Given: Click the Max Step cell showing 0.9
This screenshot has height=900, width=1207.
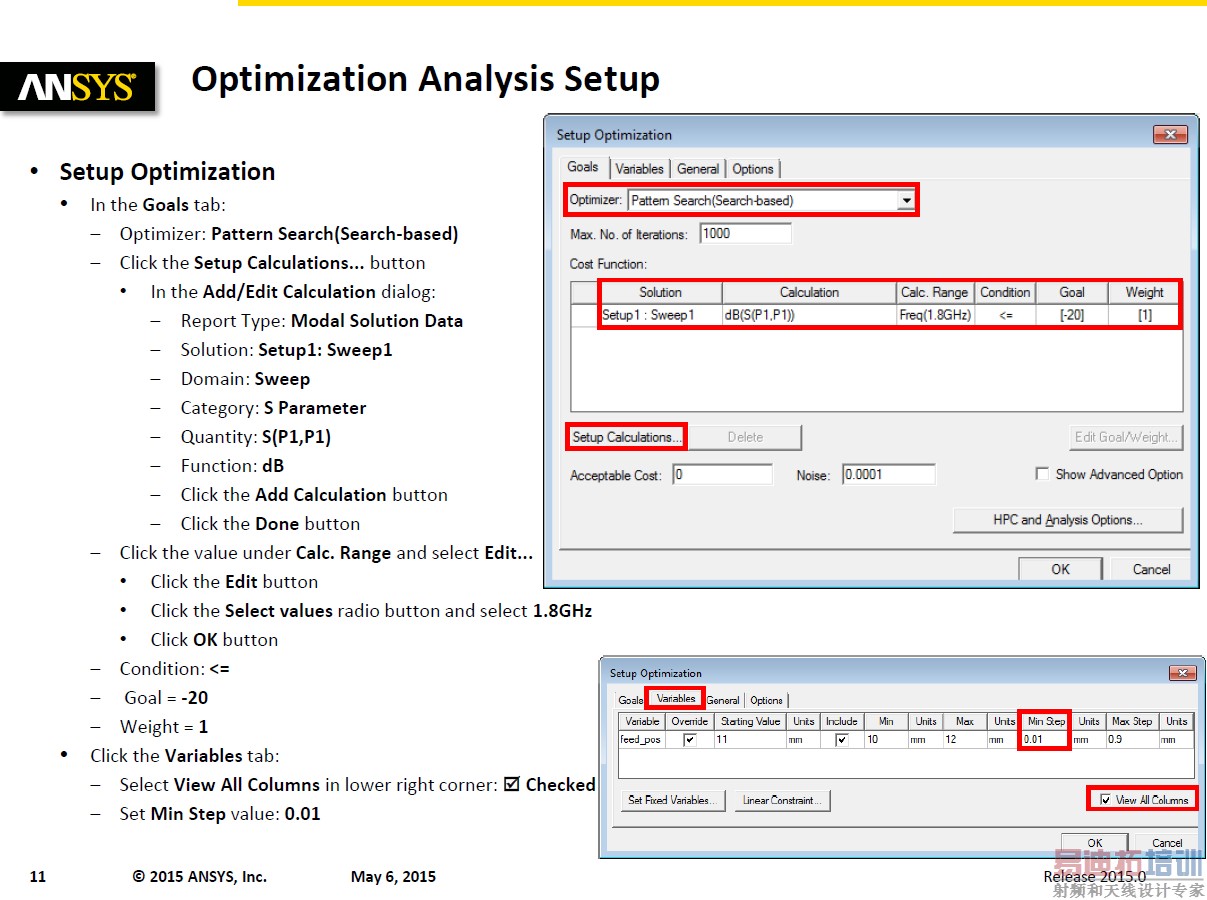Looking at the screenshot, I should pos(1132,740).
